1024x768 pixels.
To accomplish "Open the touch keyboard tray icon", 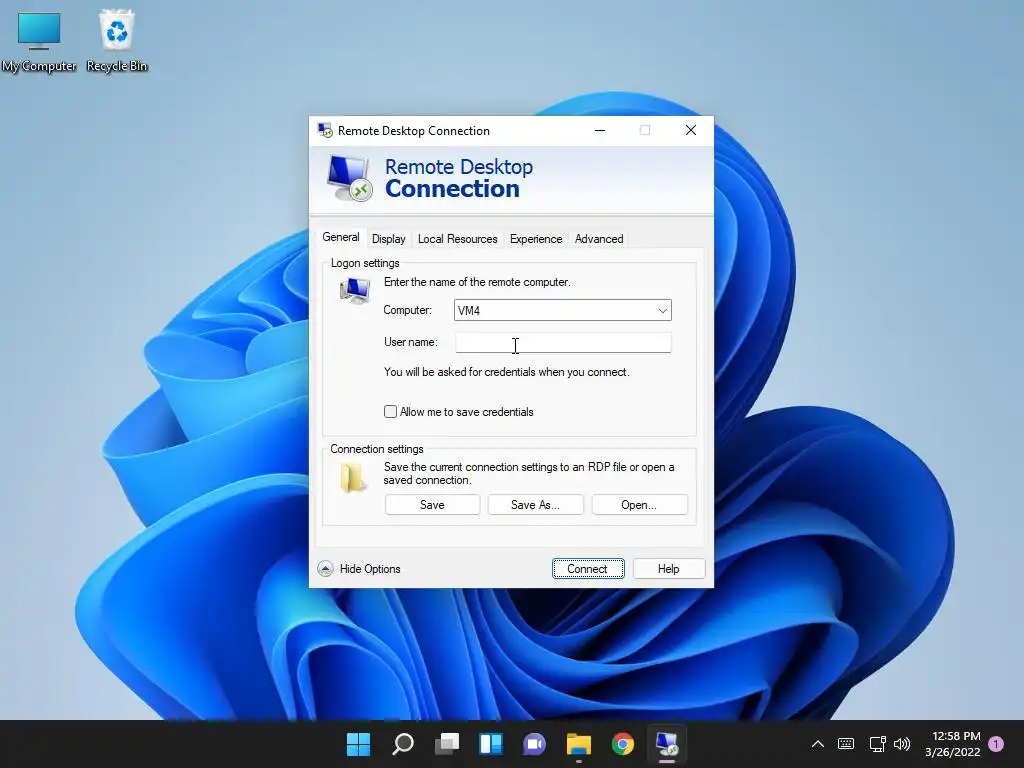I will (x=846, y=744).
